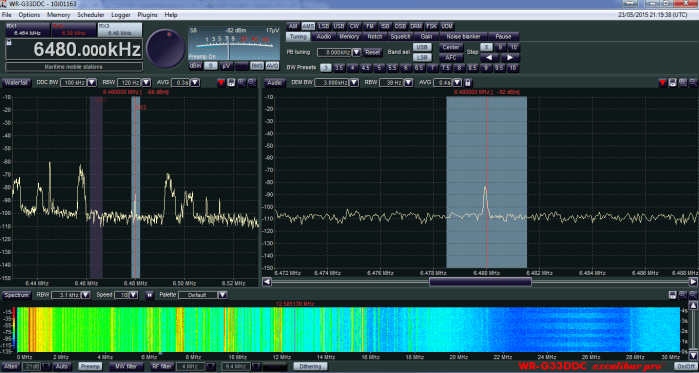Open the Options menu

click(x=29, y=15)
